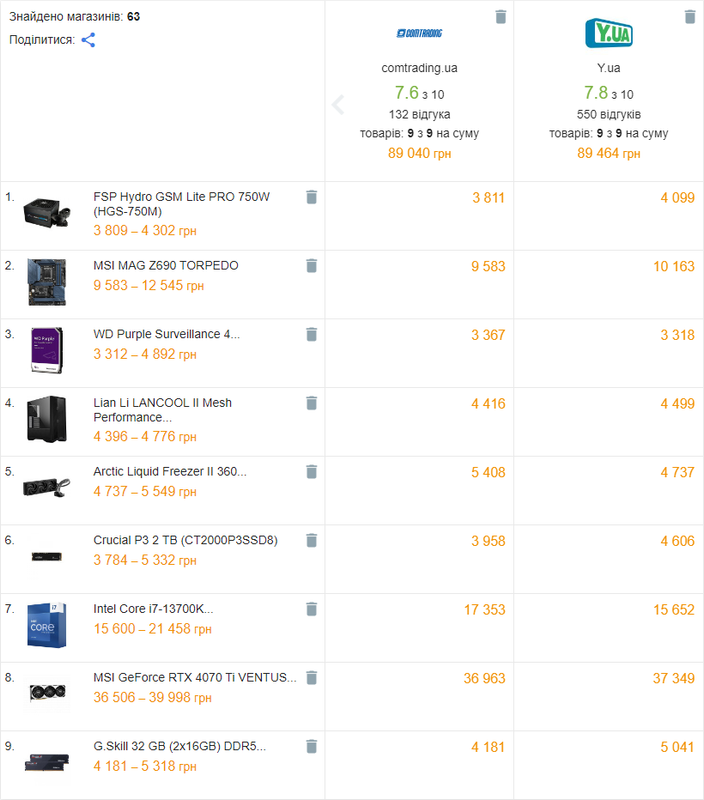Go to previous stores with left arrow
Viewport: 704px width, 800px height.
pyautogui.click(x=338, y=105)
